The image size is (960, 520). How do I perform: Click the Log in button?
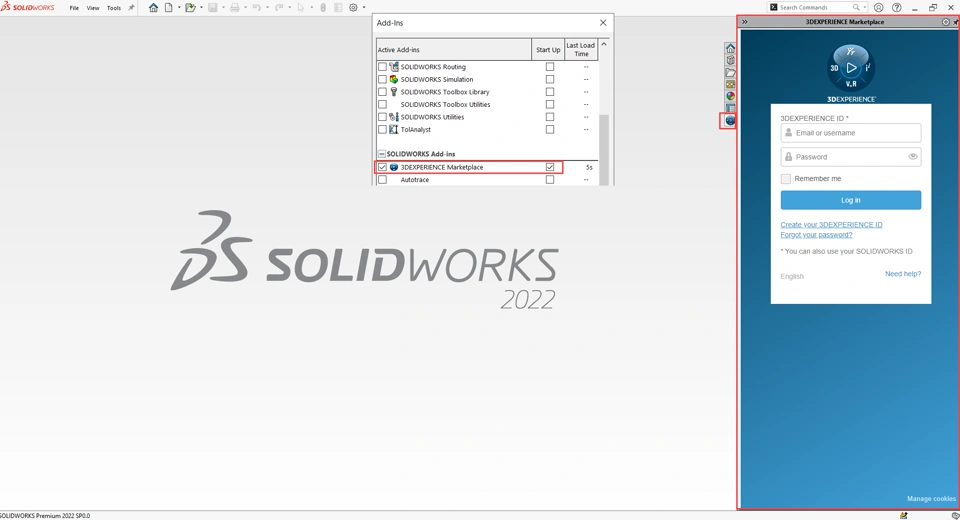click(x=850, y=200)
